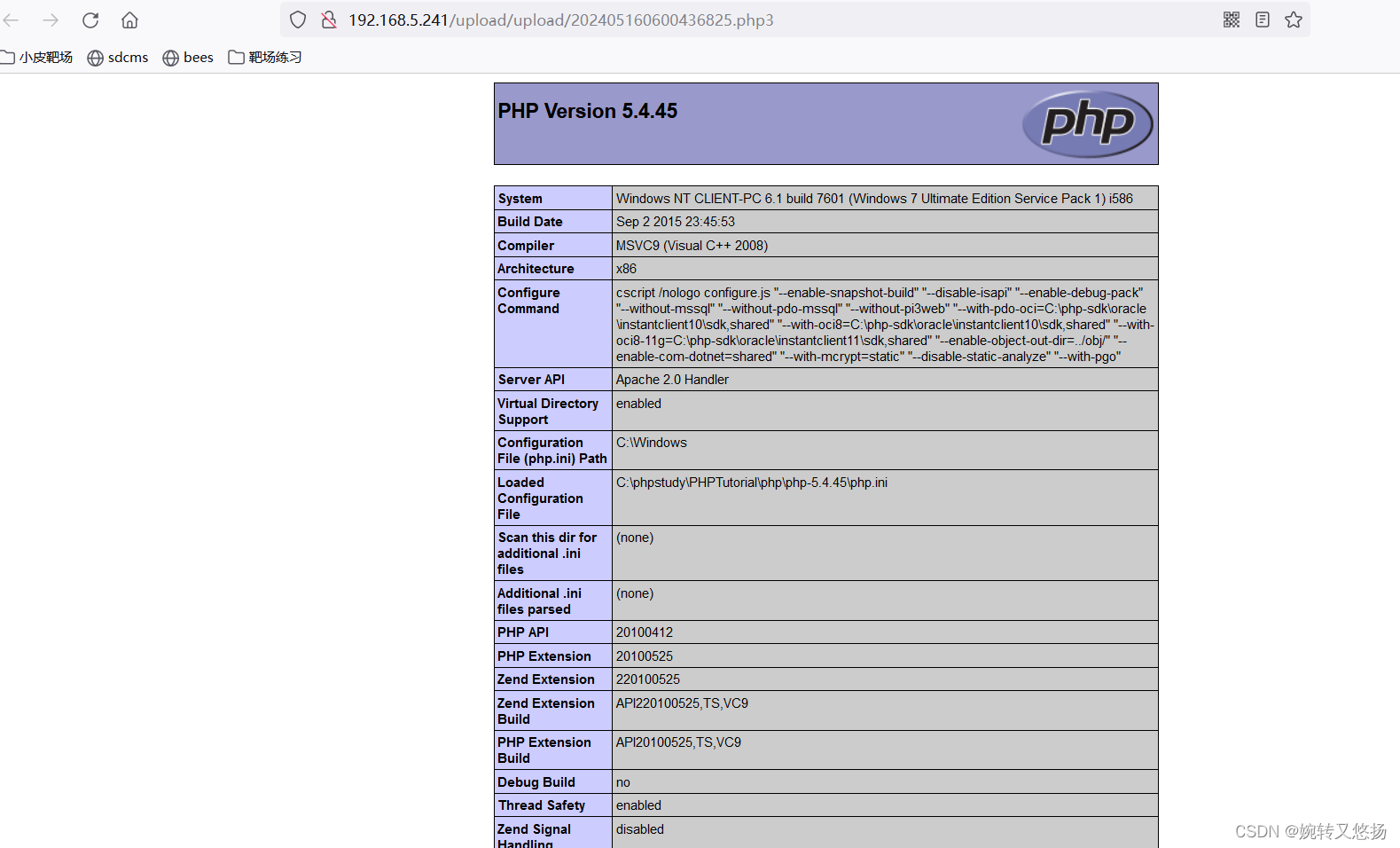Image resolution: width=1400 pixels, height=848 pixels.
Task: Click the PHP Extension Build label
Action: pyautogui.click(x=544, y=750)
